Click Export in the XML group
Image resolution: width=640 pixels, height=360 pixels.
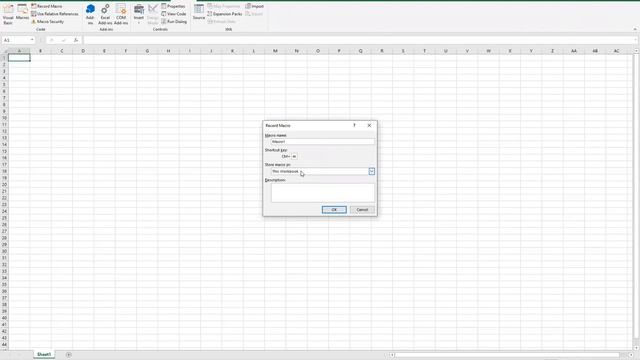pos(254,14)
